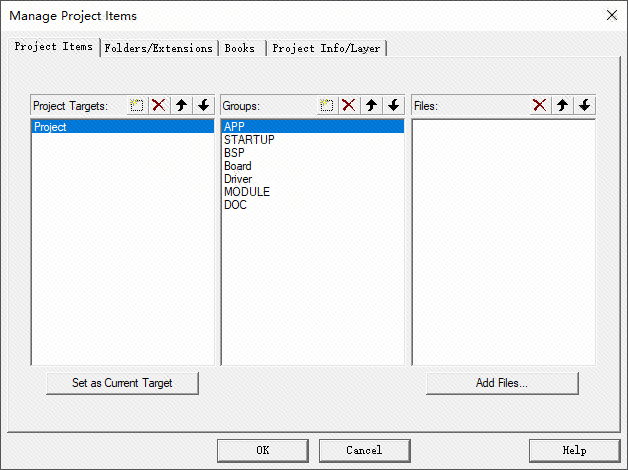Select the MODULE group
This screenshot has width=628, height=470.
click(247, 192)
